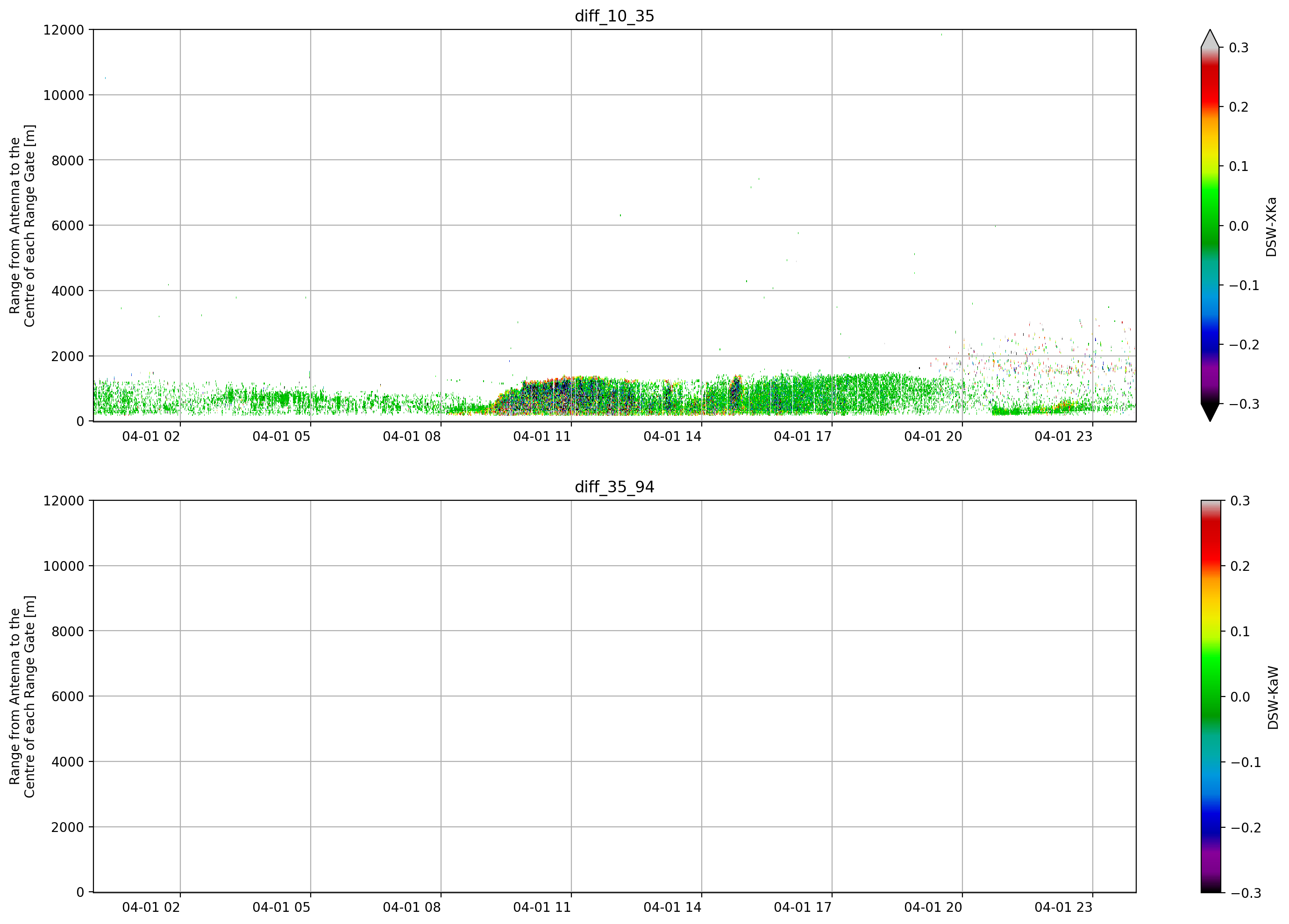Select the DSW-KaW colorbar label
The width and height of the screenshot is (1289, 924).
[1273, 698]
